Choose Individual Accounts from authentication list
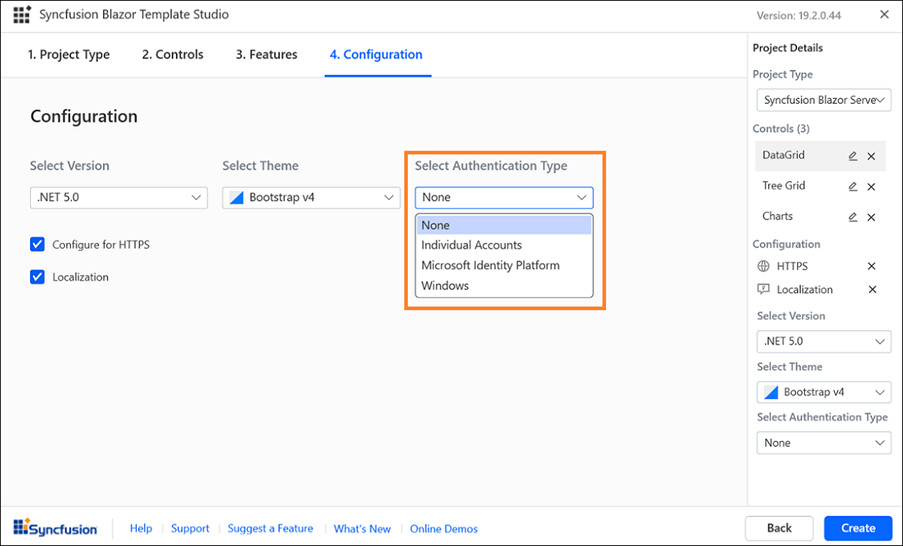Screen dimensions: 903x546 472,245
